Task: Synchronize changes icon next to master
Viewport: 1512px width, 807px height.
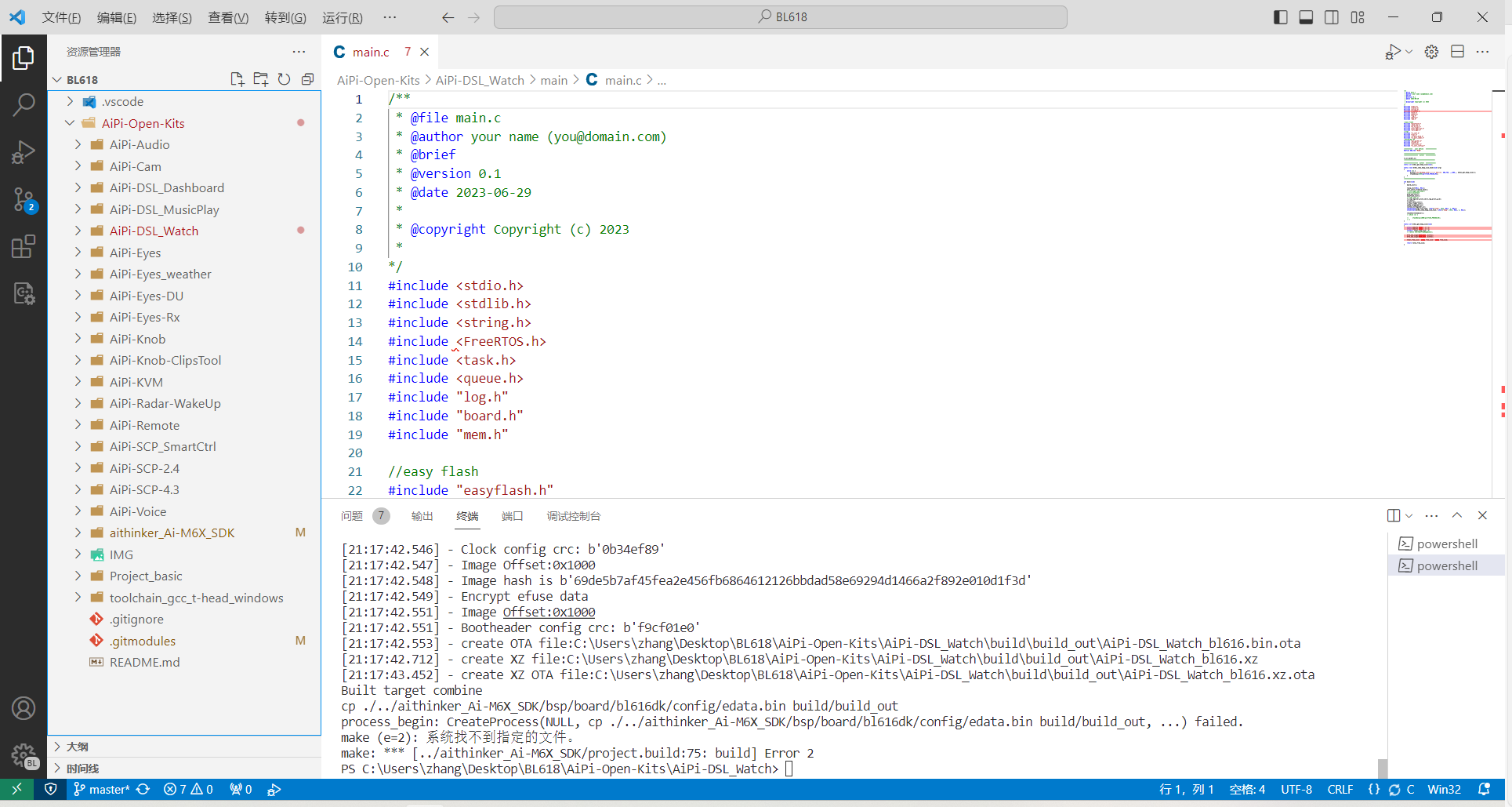Action: pos(143,789)
